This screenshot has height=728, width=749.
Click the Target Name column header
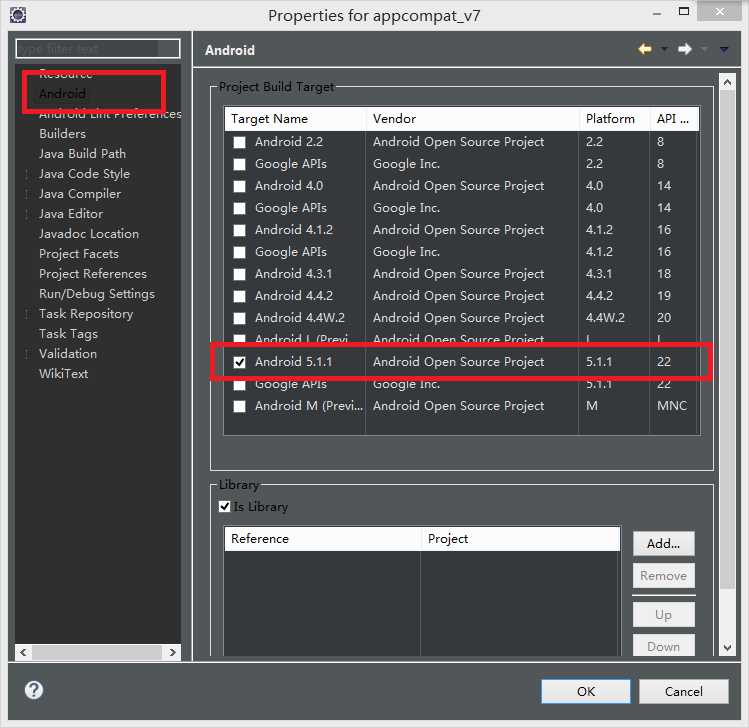(x=295, y=119)
